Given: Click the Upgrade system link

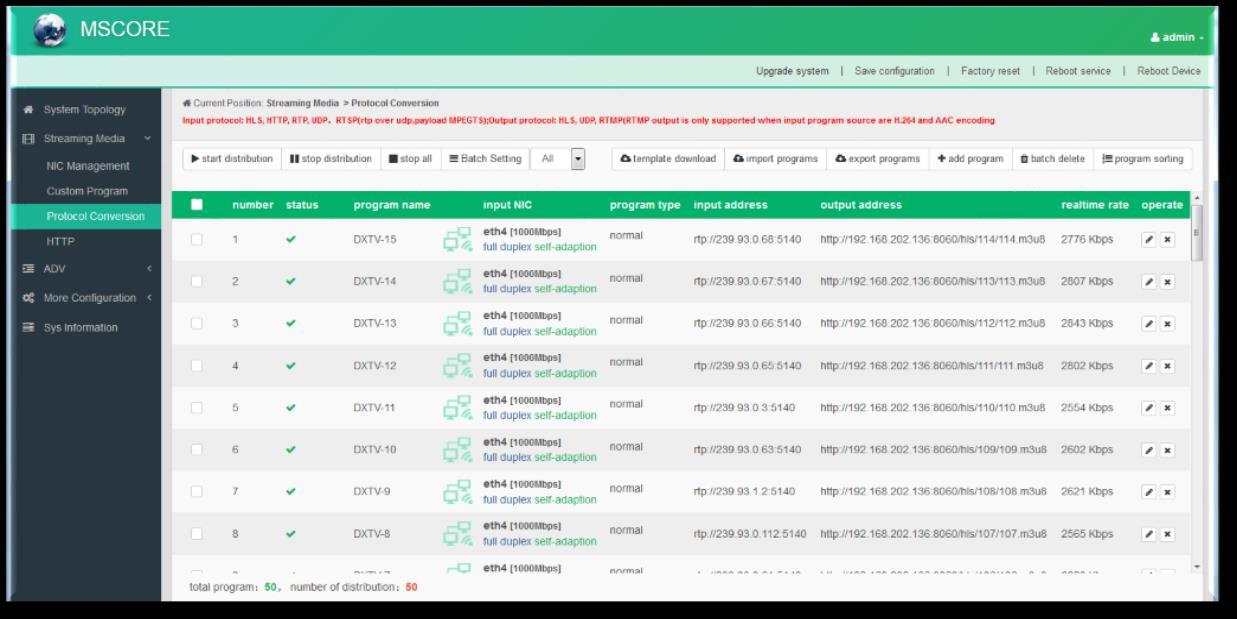Looking at the screenshot, I should [x=792, y=71].
